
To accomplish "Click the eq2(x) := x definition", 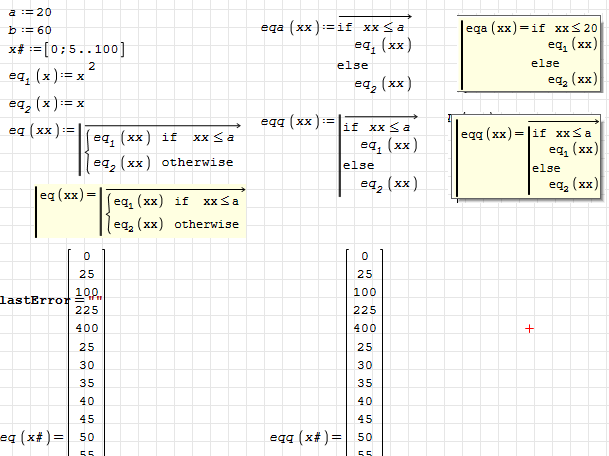I will [x=46, y=103].
